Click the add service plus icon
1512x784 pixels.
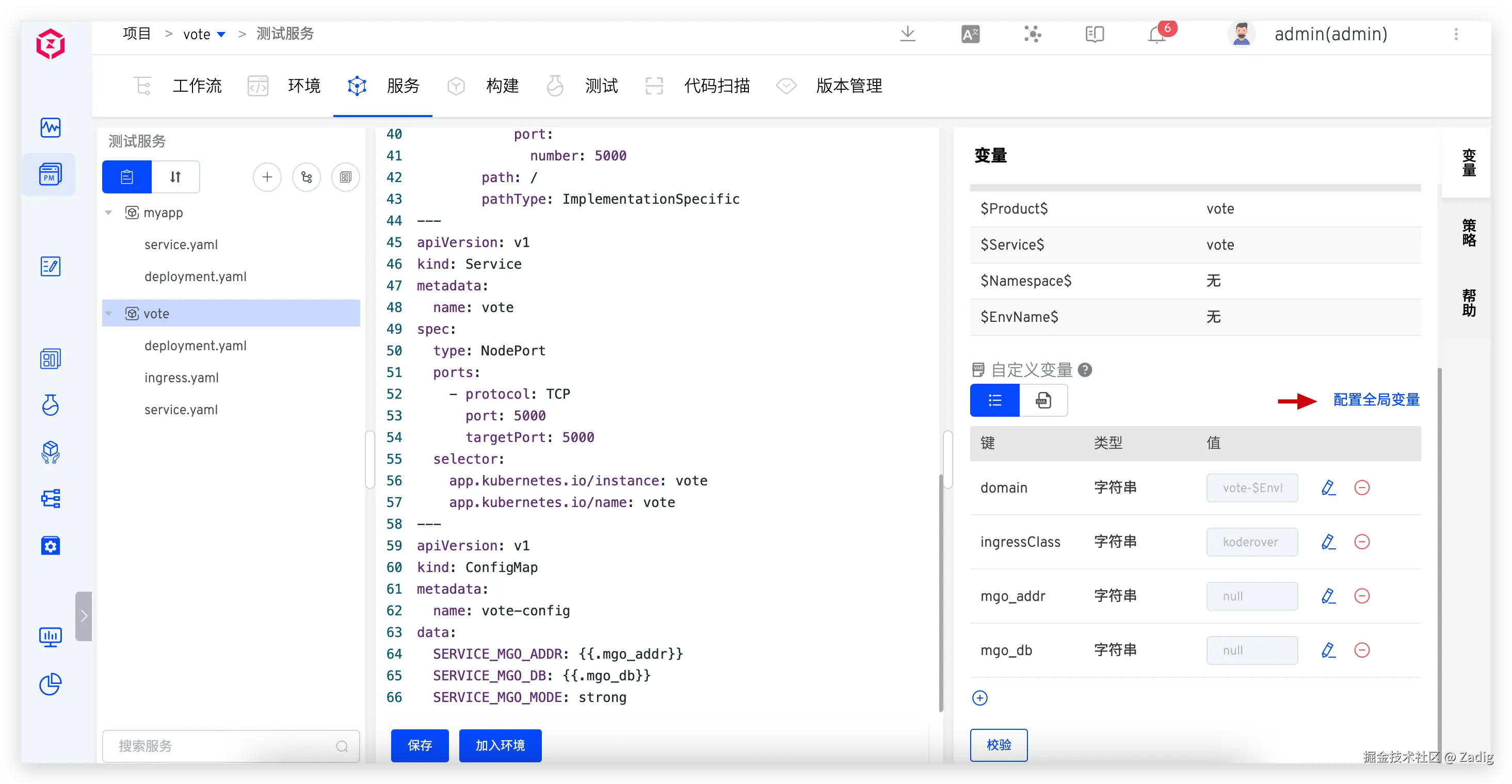267,176
